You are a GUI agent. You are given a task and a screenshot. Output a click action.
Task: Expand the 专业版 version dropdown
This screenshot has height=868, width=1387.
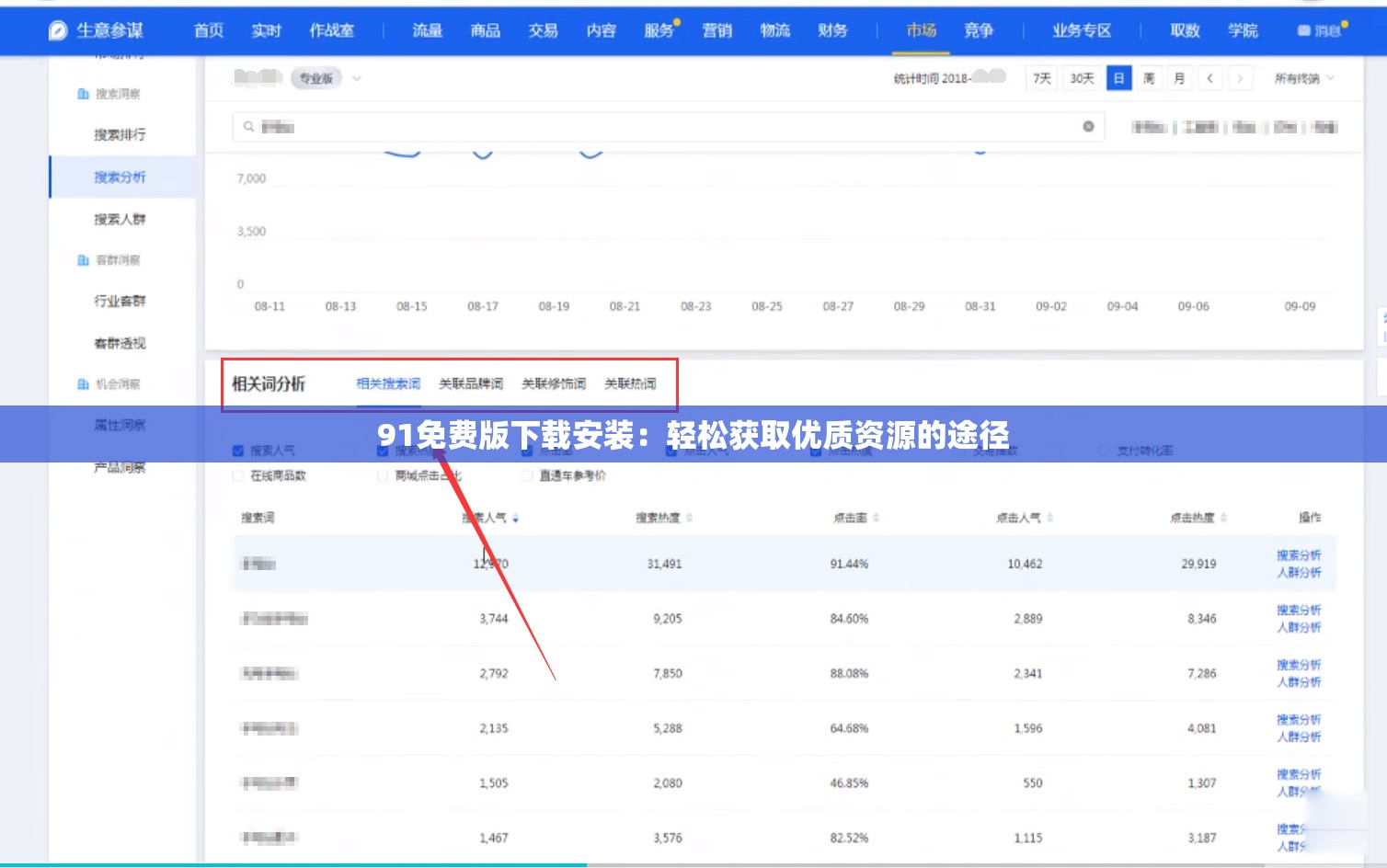(357, 78)
